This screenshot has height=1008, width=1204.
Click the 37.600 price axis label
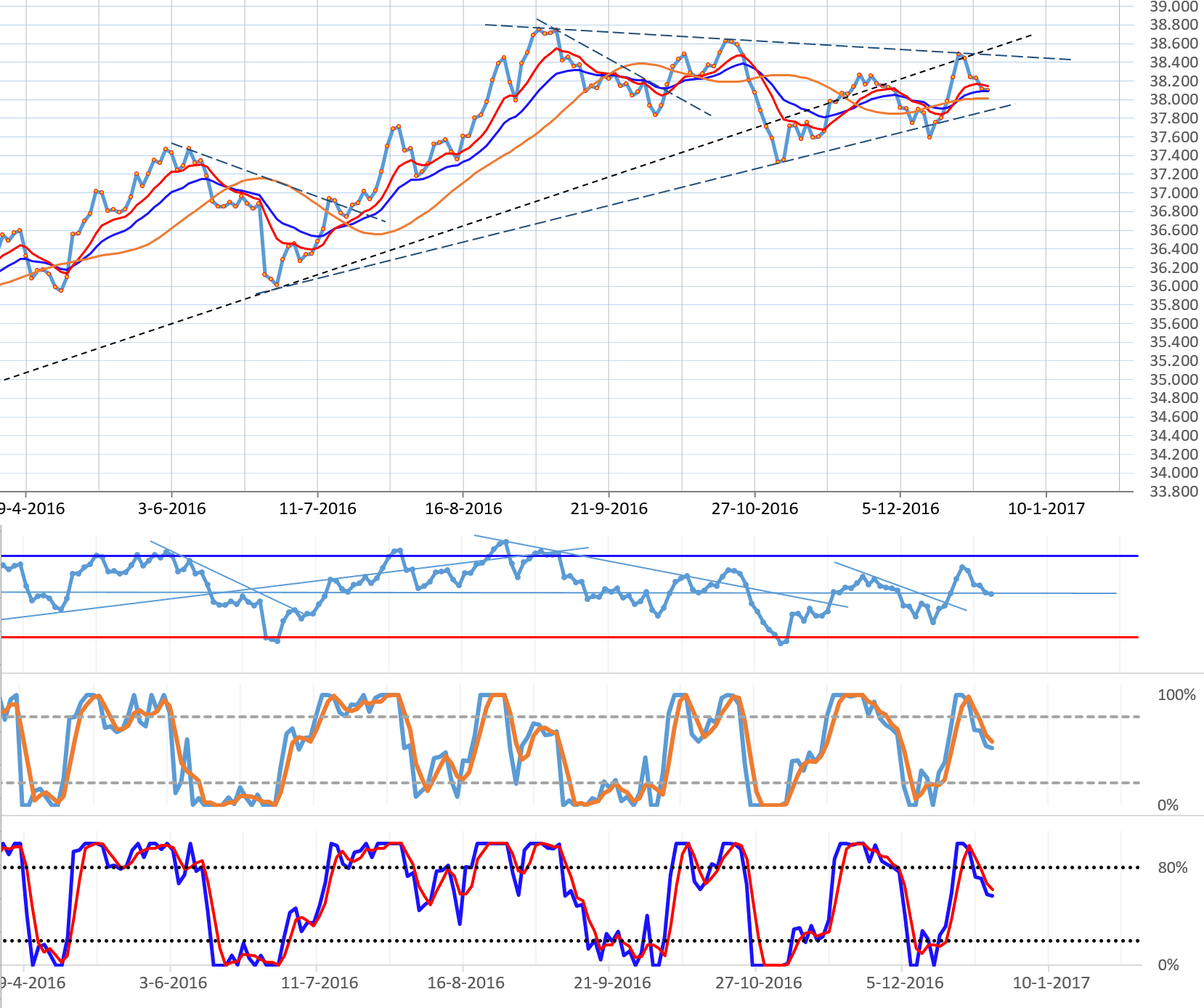tap(1174, 137)
